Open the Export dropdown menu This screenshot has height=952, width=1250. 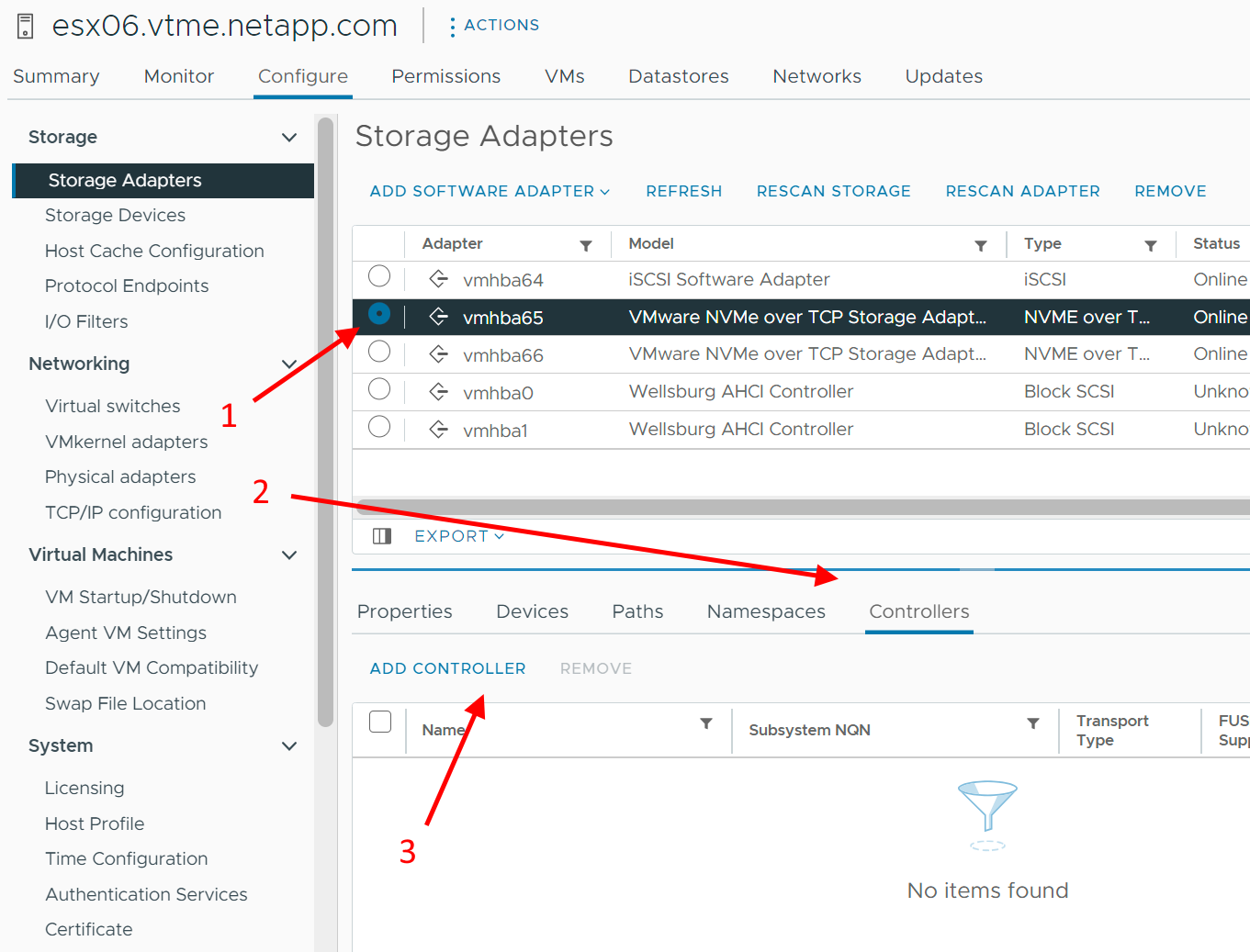point(458,536)
